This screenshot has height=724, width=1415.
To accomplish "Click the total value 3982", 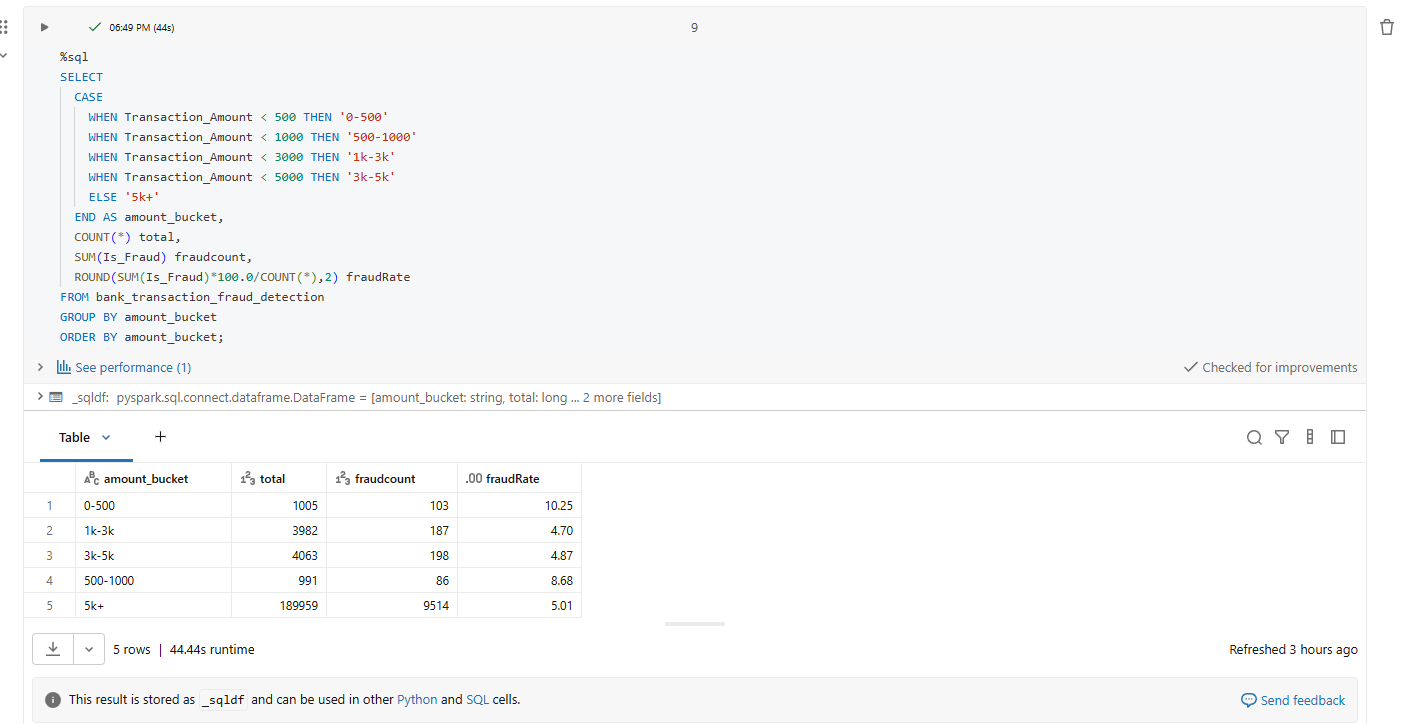I will pos(304,531).
